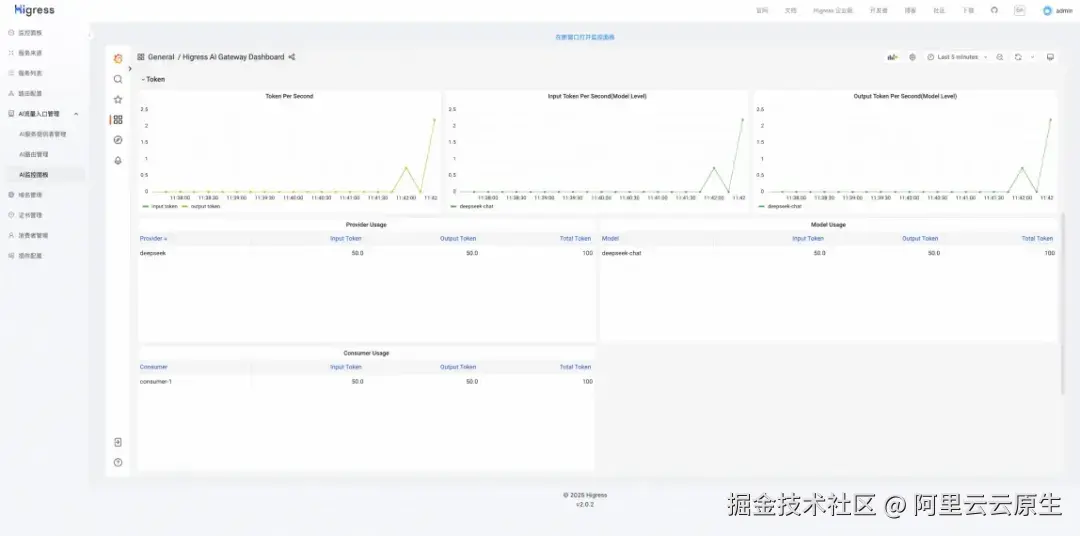Screen dimensions: 1080x536
Task: Sort by Provider column header
Action: tap(154, 238)
